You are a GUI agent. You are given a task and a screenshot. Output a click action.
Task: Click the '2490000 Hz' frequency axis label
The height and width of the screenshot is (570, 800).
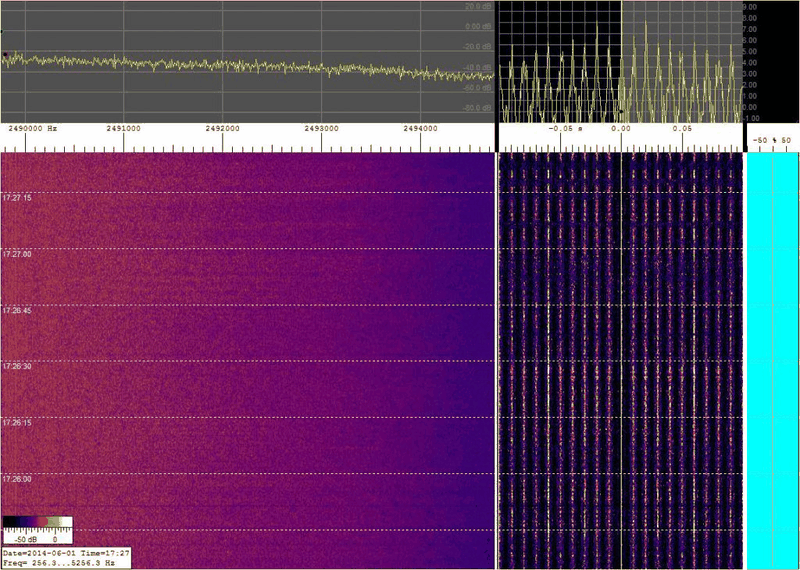coord(32,129)
